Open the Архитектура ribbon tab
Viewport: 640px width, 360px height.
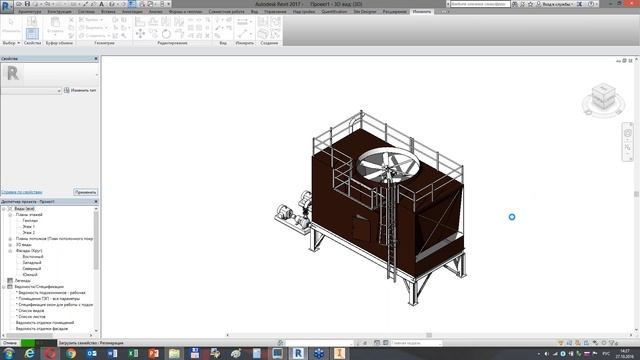click(x=30, y=12)
